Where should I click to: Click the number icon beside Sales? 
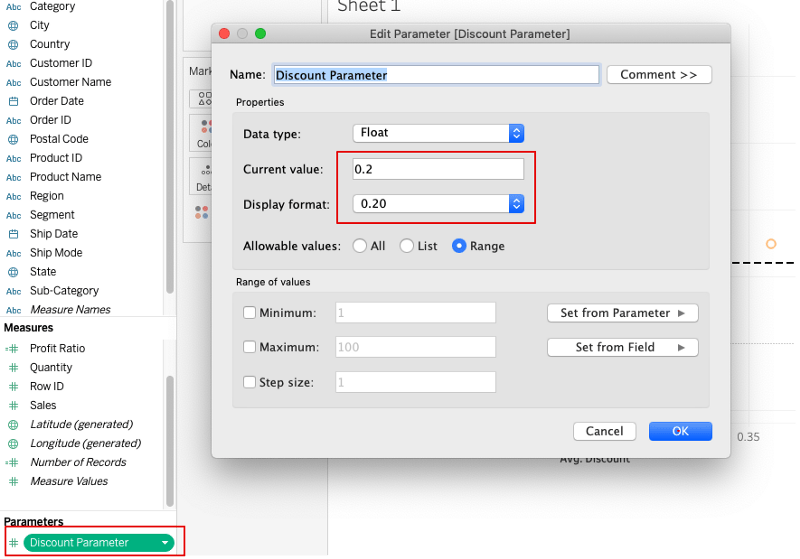(x=14, y=405)
